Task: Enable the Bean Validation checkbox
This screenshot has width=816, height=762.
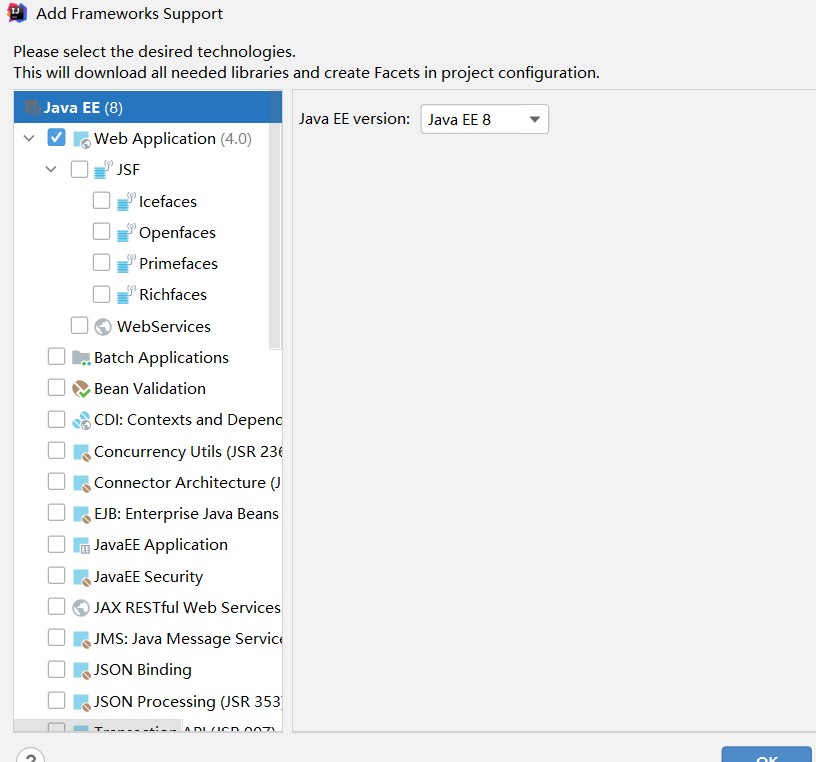Action: click(x=56, y=388)
